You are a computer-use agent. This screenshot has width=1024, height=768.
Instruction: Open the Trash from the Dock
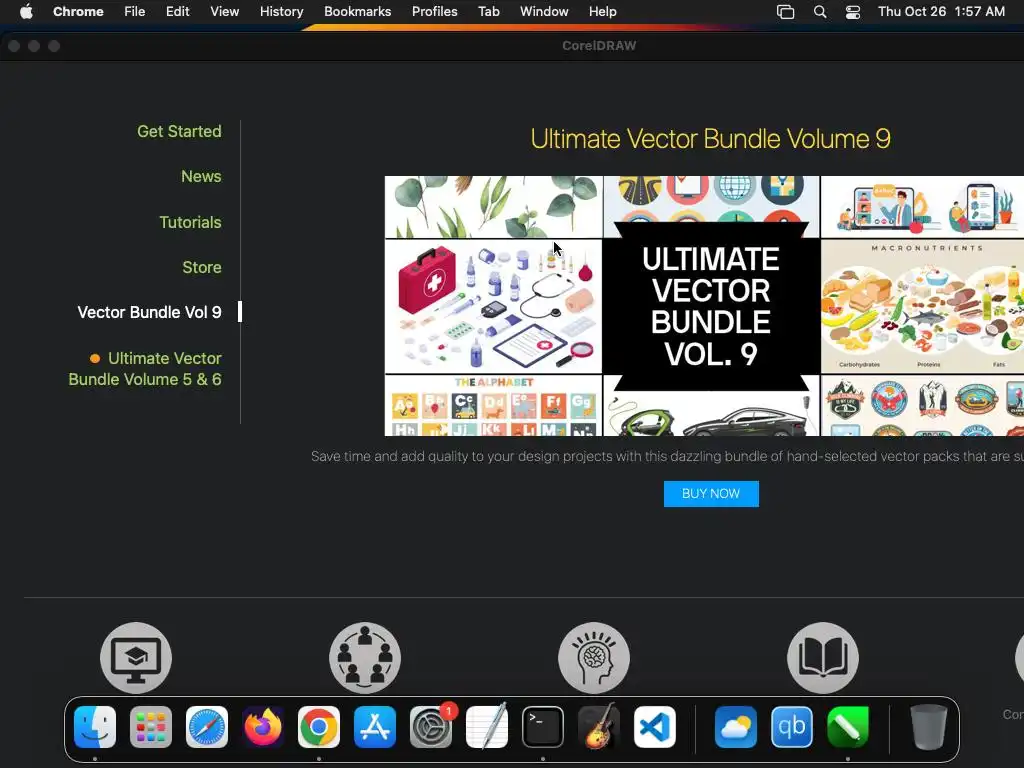coord(929,727)
